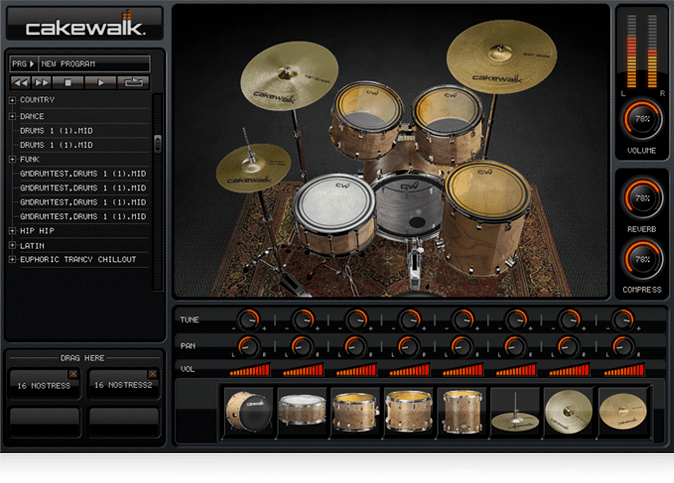Select the crash cymbal pad thumbnail

pyautogui.click(x=568, y=412)
